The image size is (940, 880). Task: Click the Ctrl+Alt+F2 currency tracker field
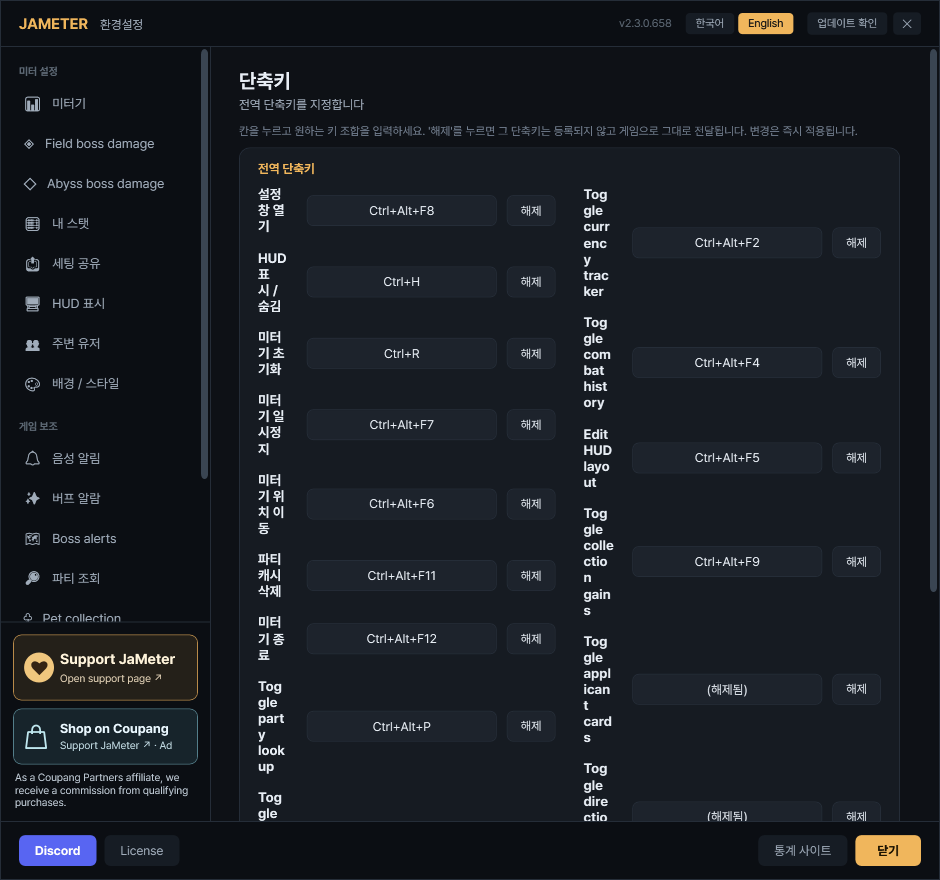point(727,243)
